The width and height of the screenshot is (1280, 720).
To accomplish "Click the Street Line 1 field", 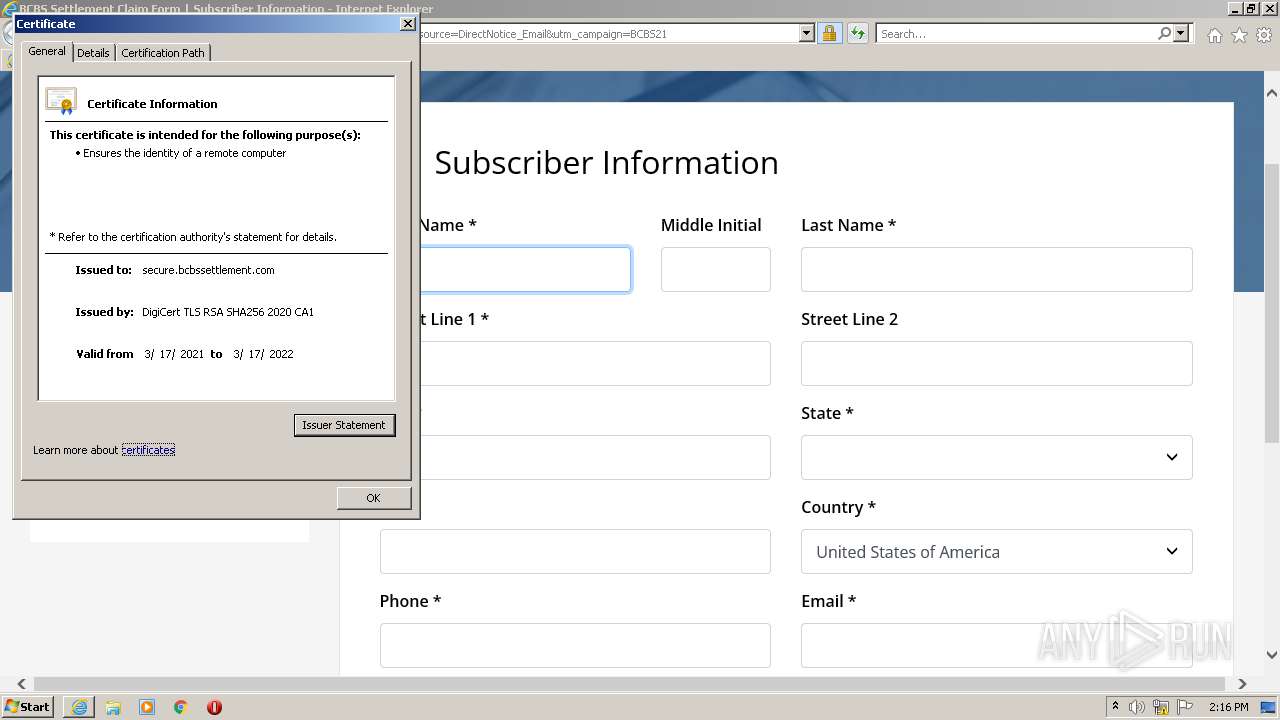I will 595,363.
